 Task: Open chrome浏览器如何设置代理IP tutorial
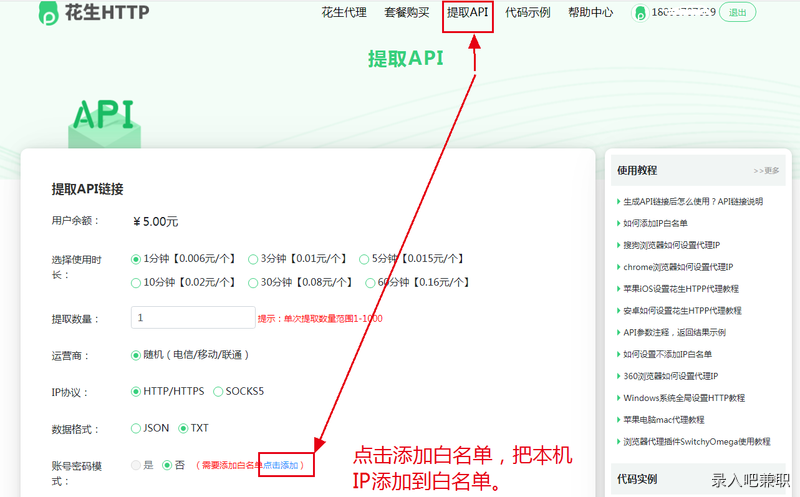point(678,267)
